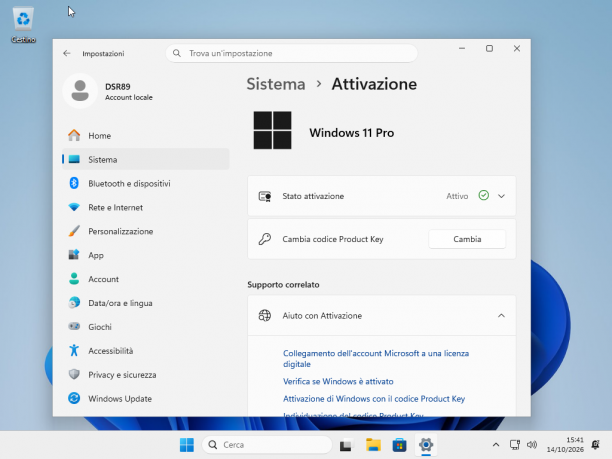The image size is (612, 459).
Task: Click the Settings gear in the taskbar
Action: click(426, 445)
